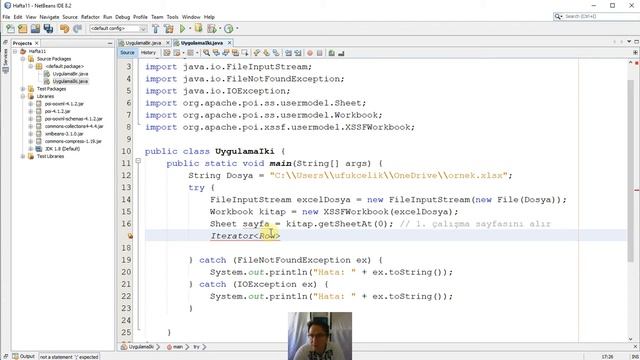Select UygulamaBir.java in the Projects tree

pos(70,74)
